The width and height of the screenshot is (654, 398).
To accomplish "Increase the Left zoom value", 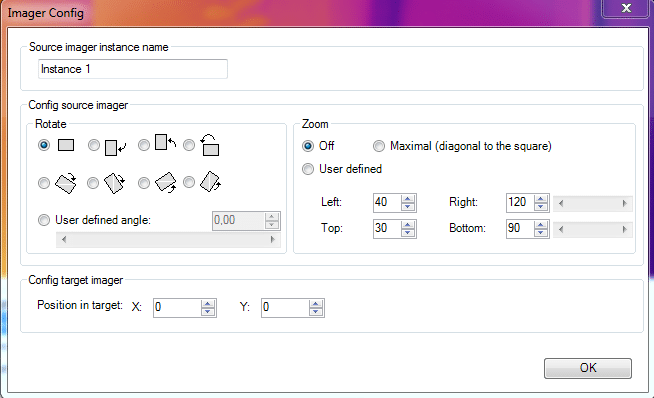I will (407, 199).
